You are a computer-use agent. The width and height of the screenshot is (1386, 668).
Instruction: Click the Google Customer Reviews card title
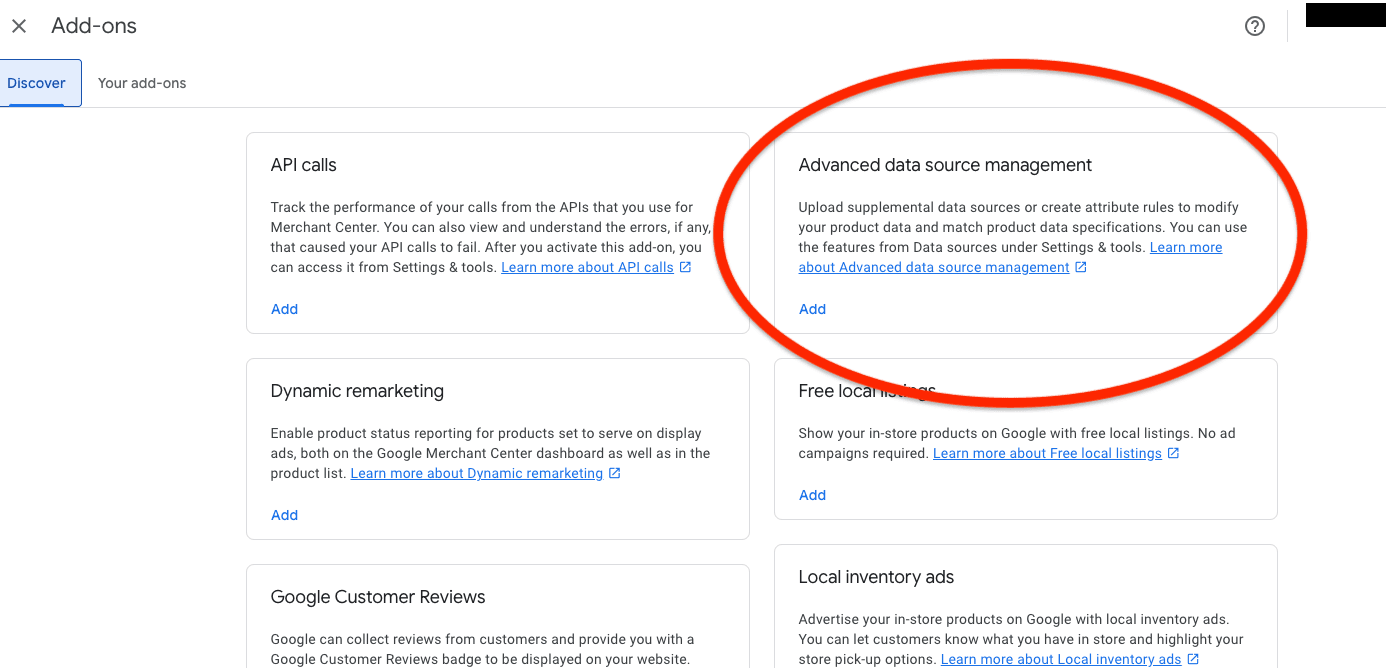[377, 596]
